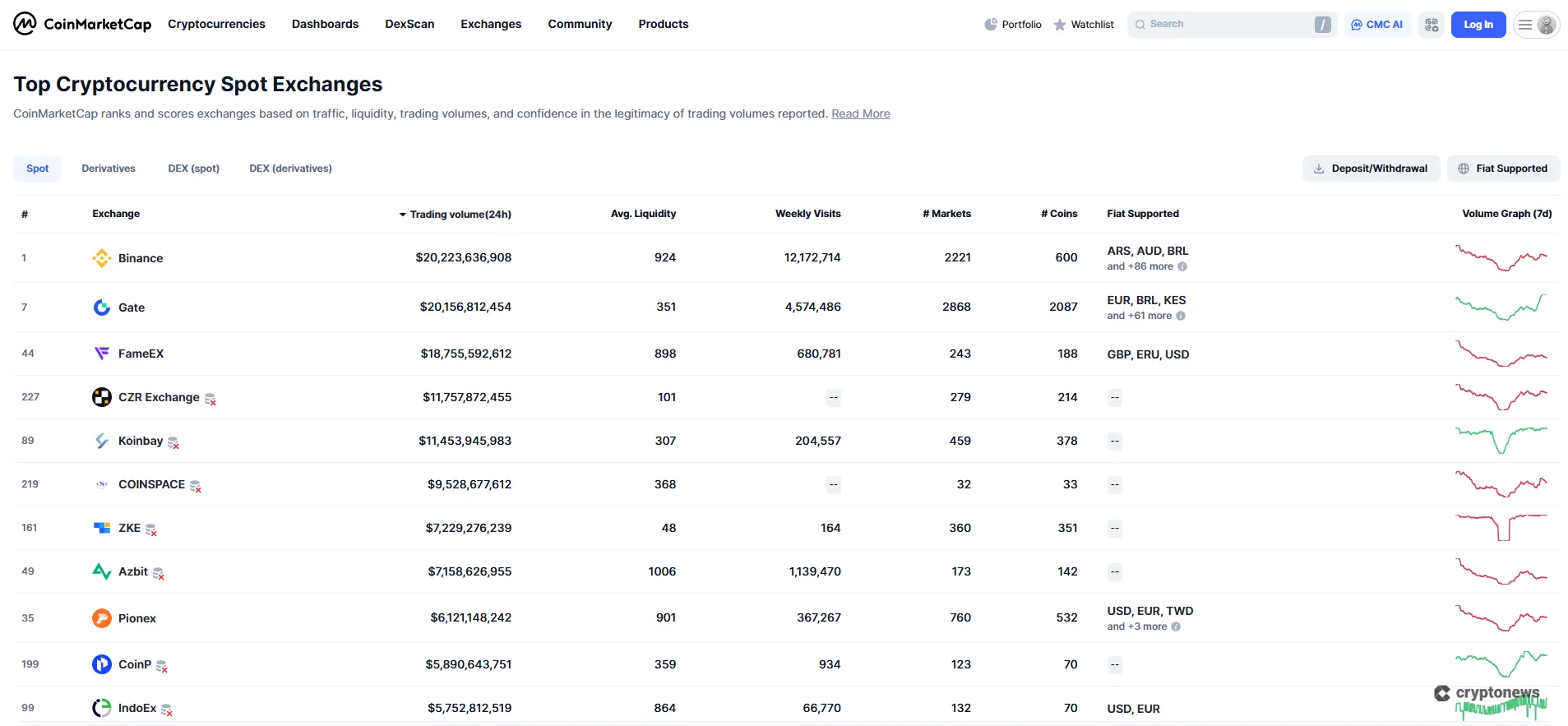Switch to the DEX (derivatives) tab
The image size is (1568, 726).
tap(290, 169)
